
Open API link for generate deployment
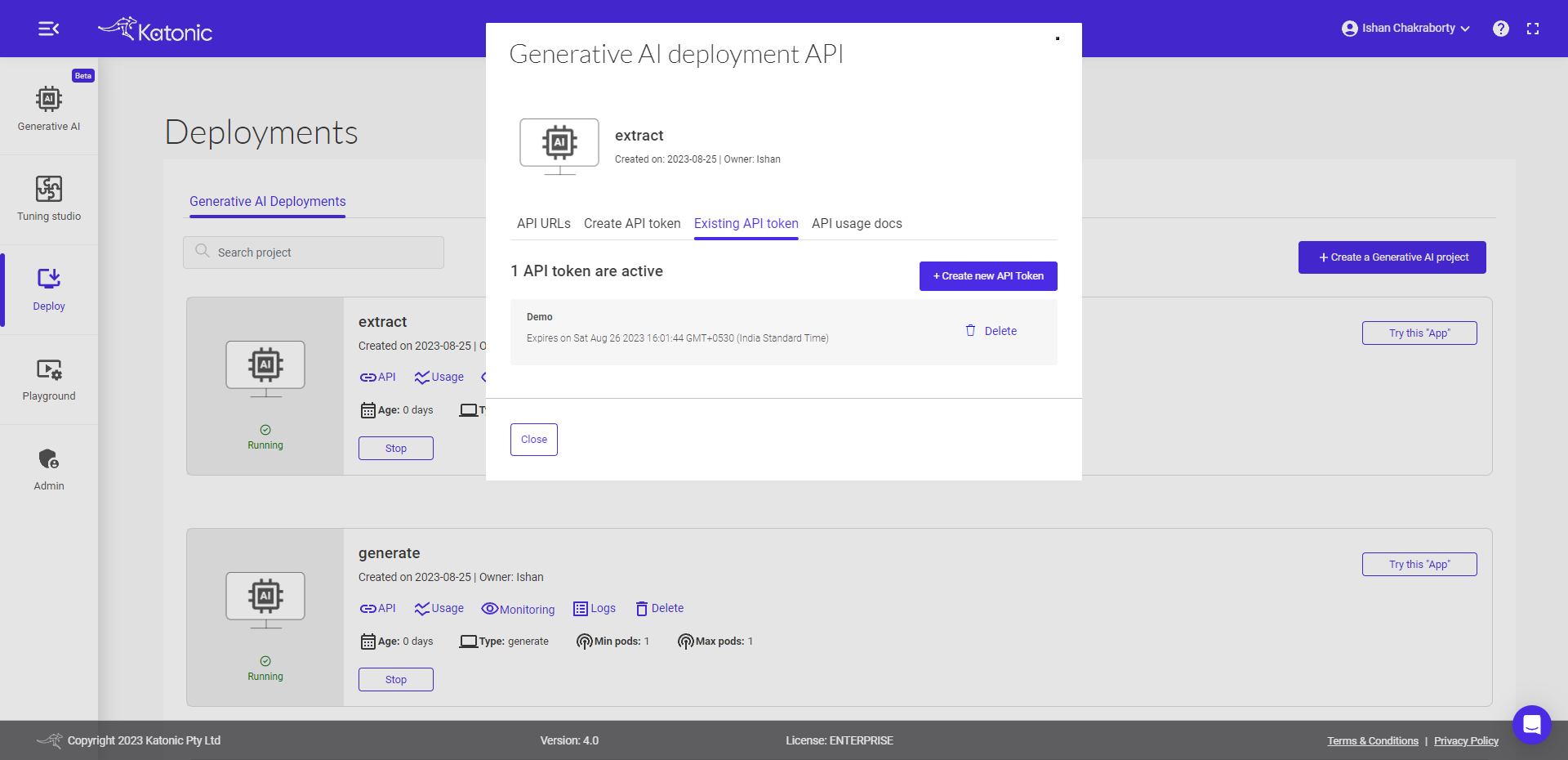(377, 608)
